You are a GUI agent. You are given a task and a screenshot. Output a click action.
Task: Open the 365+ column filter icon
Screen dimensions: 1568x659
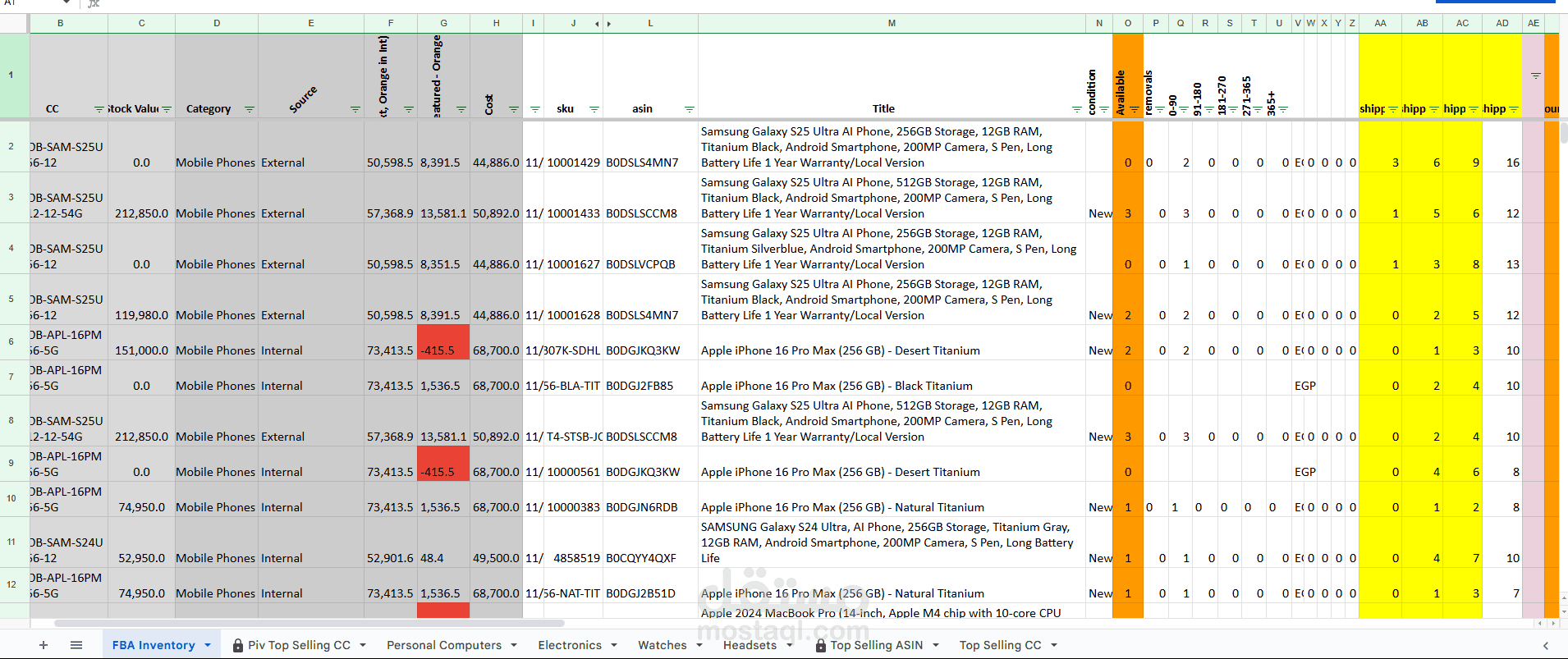(x=1283, y=109)
